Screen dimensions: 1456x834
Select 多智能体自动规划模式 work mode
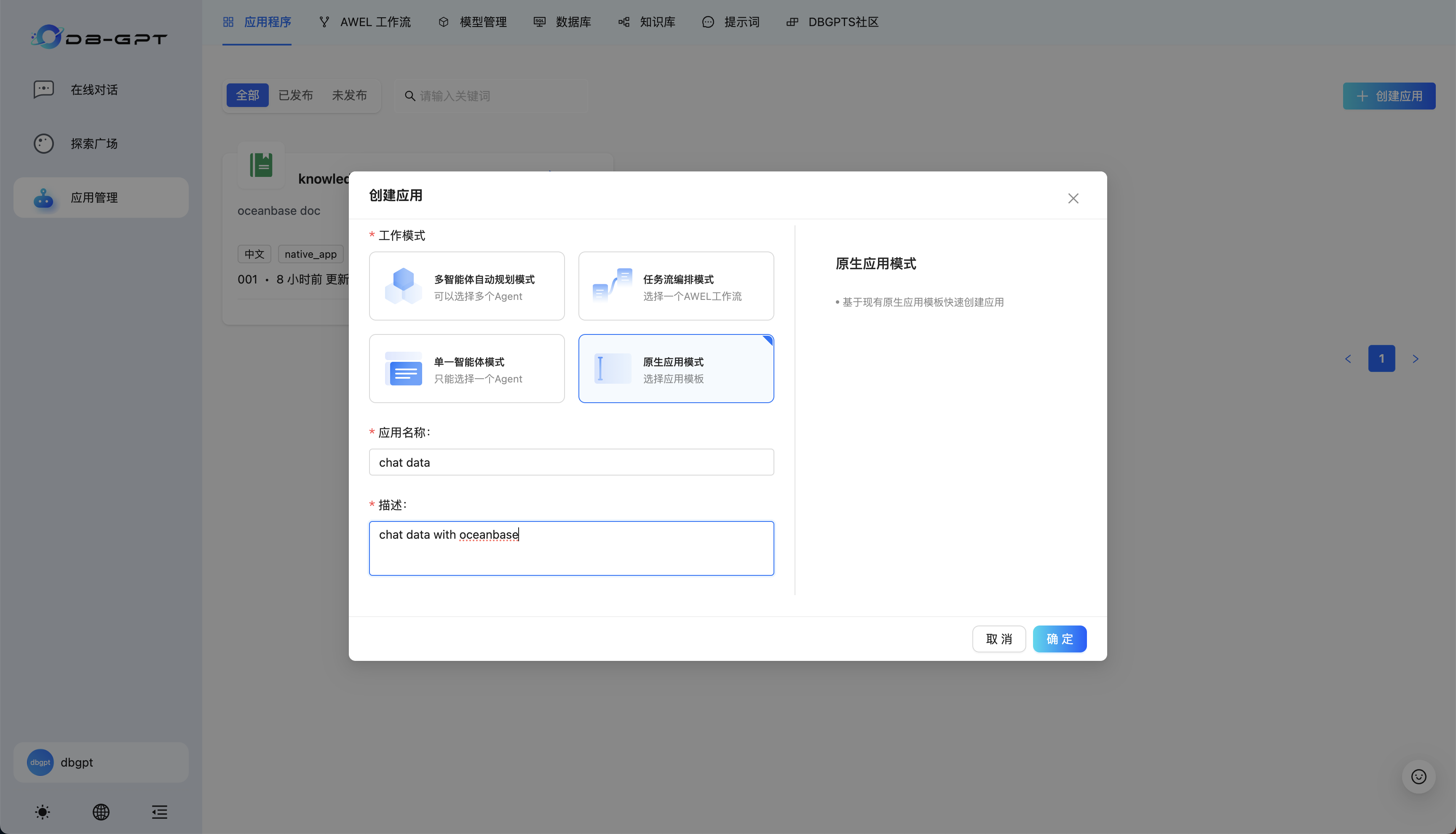(466, 286)
